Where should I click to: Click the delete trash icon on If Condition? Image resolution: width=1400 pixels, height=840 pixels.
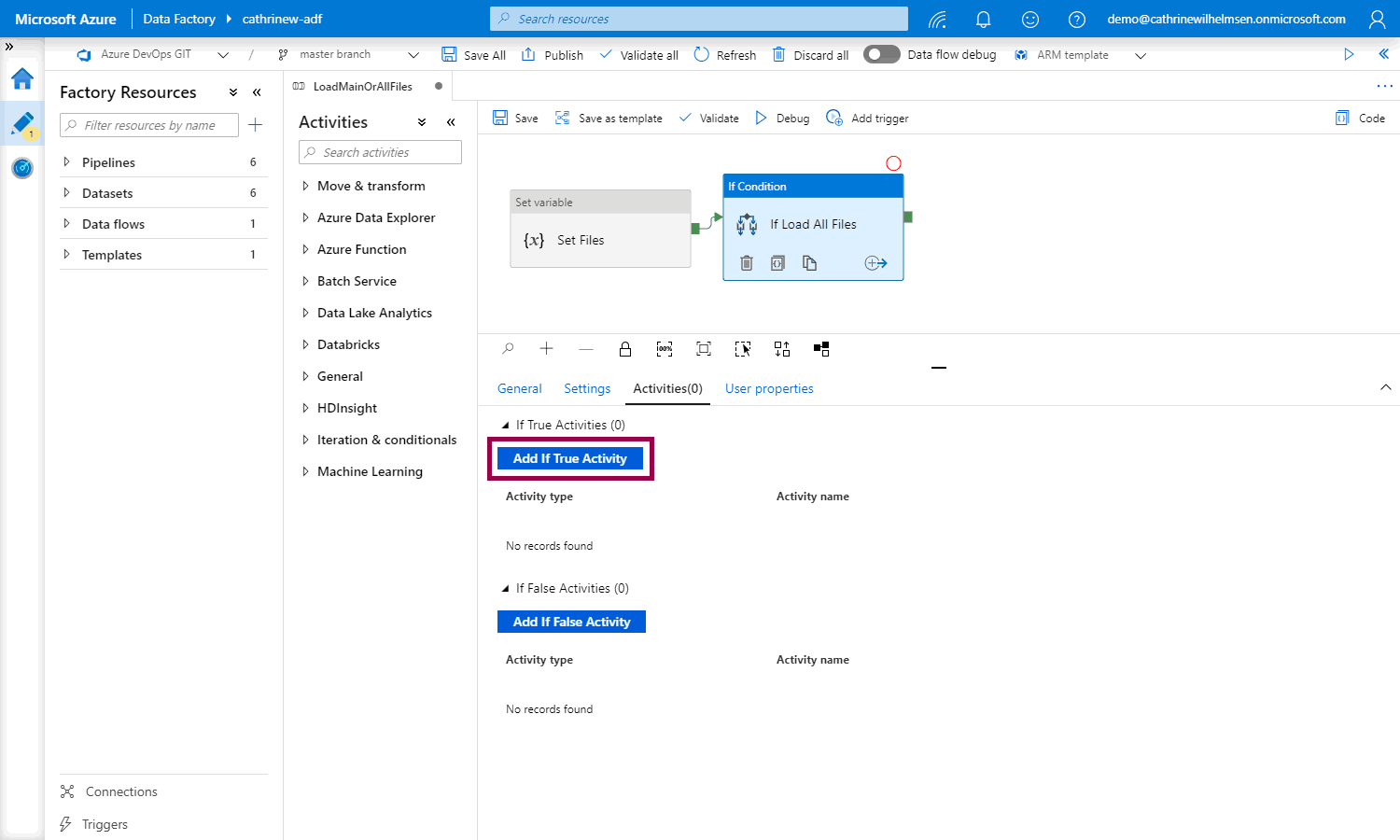tap(746, 263)
